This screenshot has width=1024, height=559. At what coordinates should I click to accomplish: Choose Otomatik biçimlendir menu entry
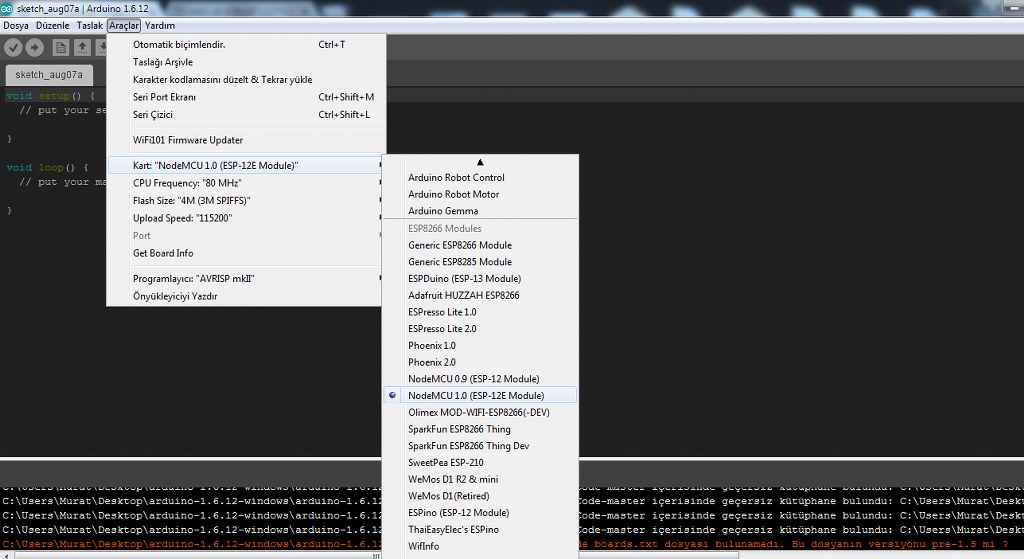coord(246,44)
